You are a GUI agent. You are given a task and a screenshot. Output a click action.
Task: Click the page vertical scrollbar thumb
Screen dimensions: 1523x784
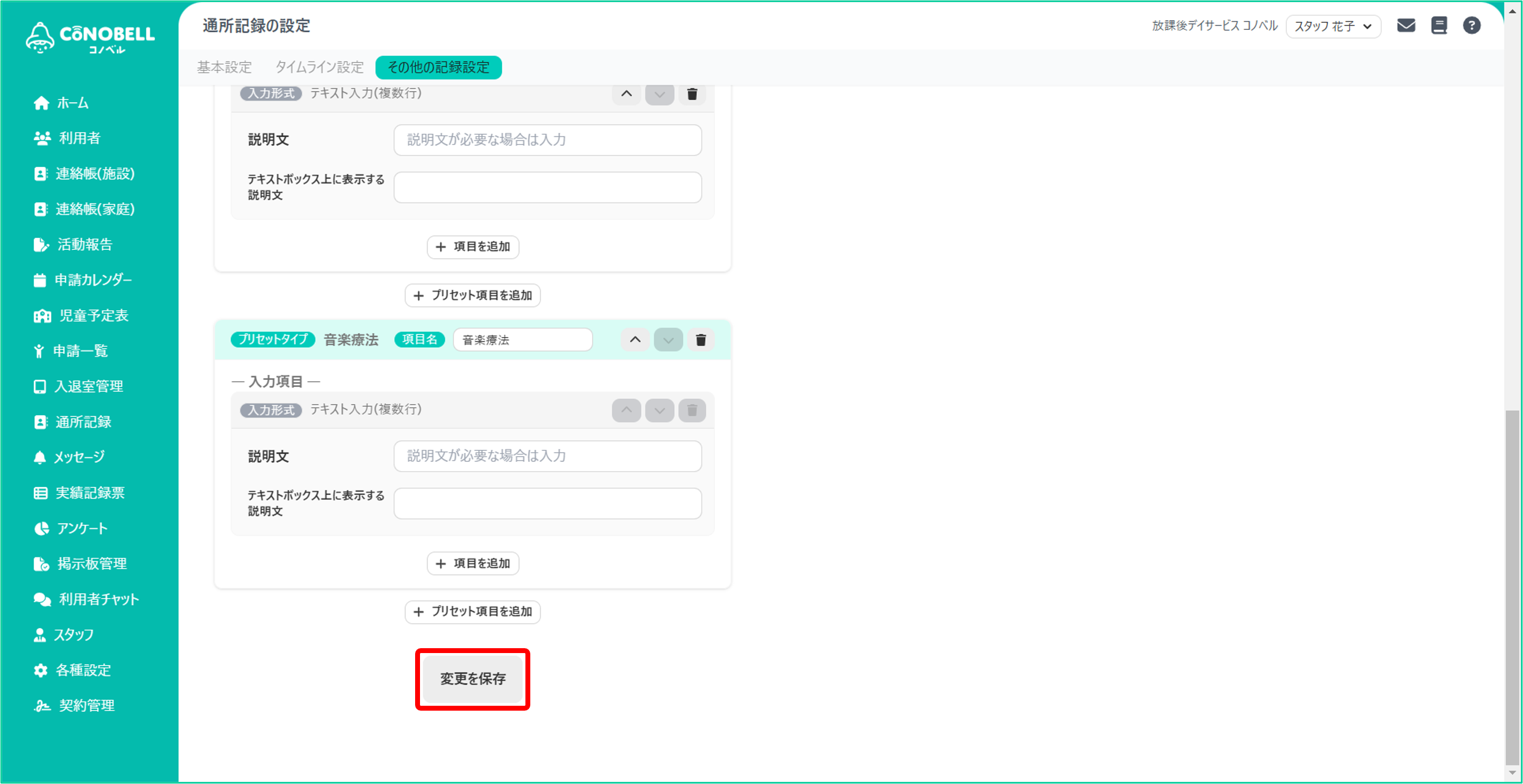(1512, 587)
